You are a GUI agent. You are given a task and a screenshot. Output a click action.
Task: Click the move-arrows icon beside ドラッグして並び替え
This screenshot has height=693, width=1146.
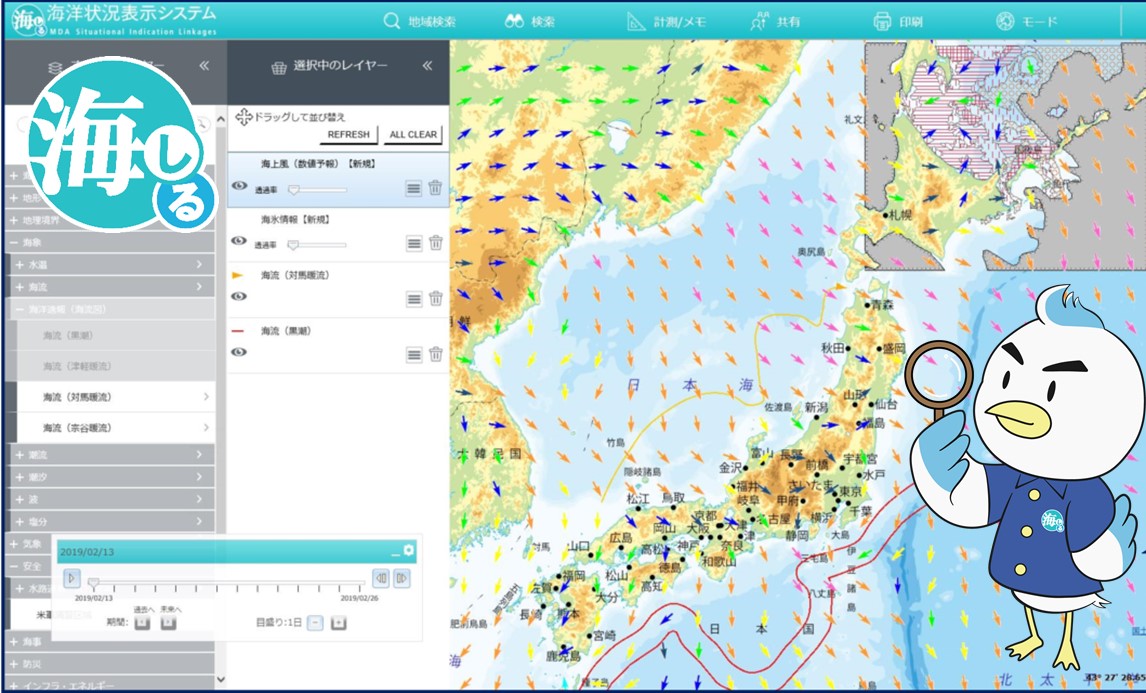click(243, 117)
